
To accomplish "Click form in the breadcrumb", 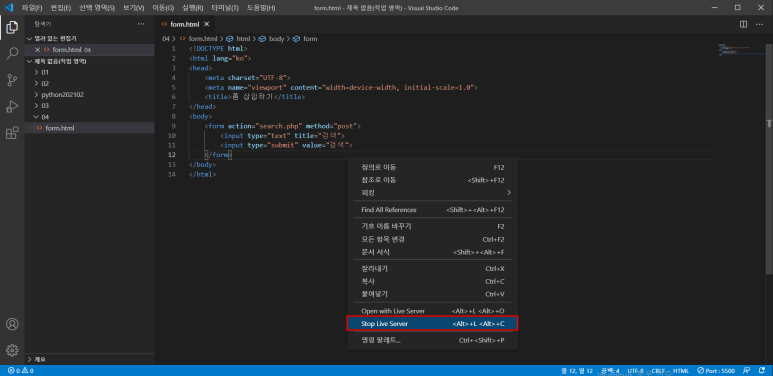I will click(310, 39).
